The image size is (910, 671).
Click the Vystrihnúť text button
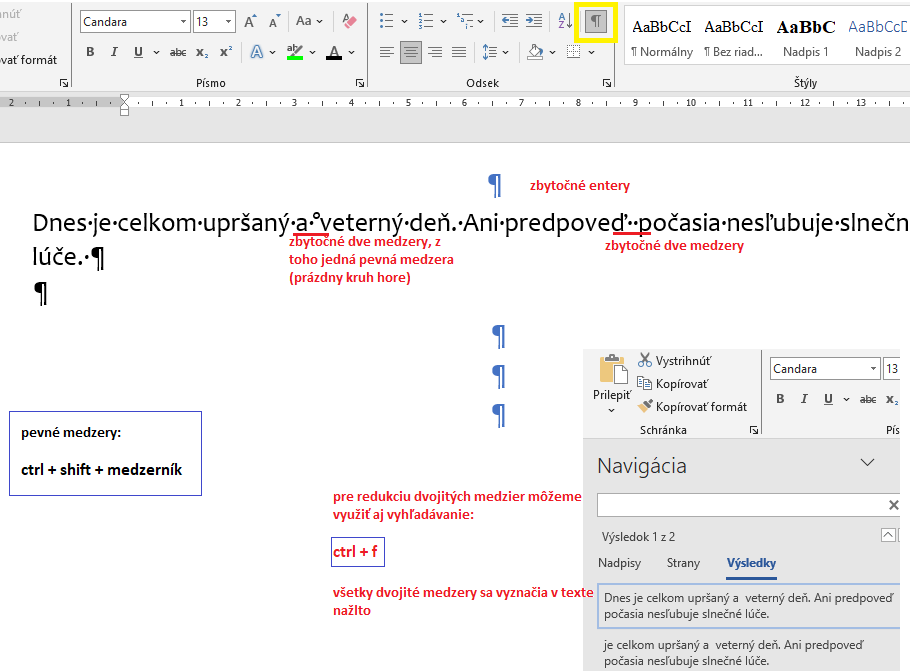click(x=683, y=360)
